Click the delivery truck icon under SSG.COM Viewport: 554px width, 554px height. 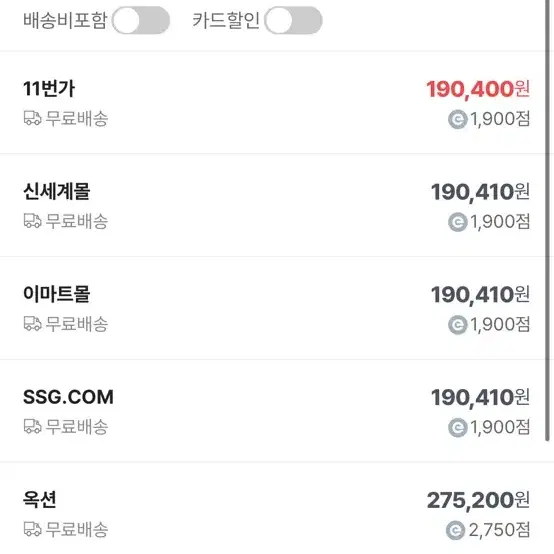[33, 427]
